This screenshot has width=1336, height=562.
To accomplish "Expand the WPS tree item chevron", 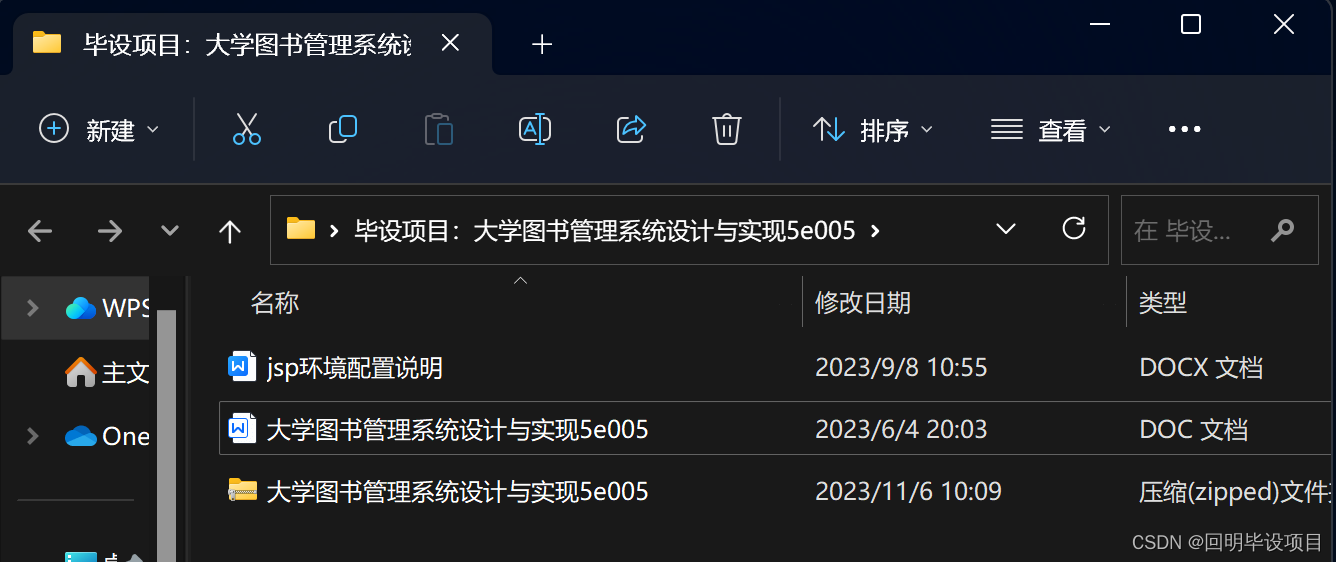I will click(x=32, y=307).
